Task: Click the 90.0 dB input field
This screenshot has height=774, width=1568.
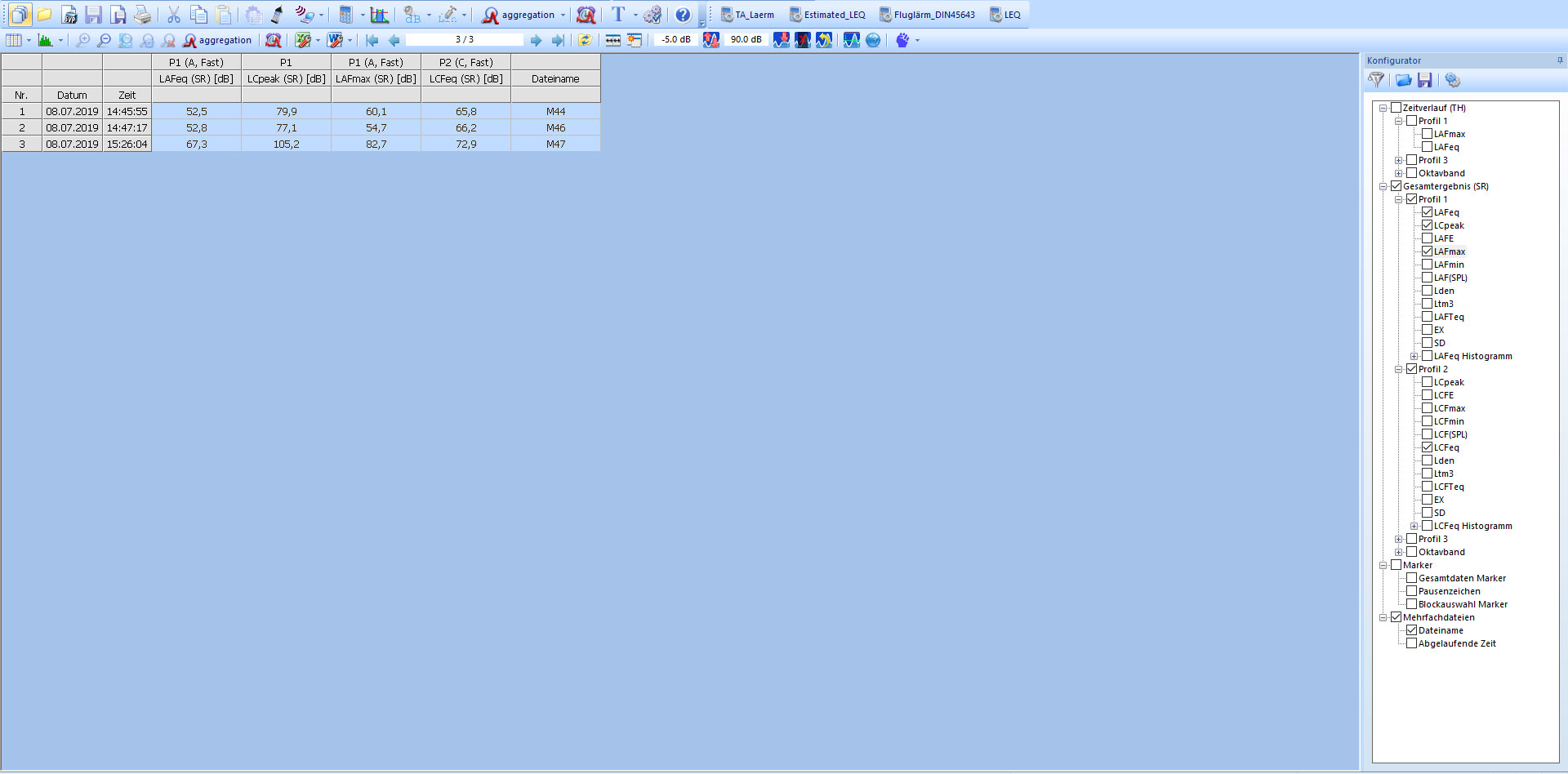Action: coord(746,39)
